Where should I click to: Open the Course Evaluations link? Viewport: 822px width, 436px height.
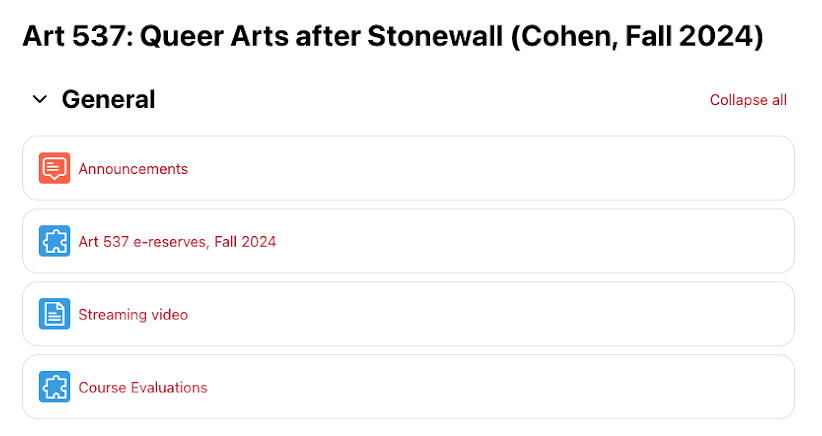(143, 387)
